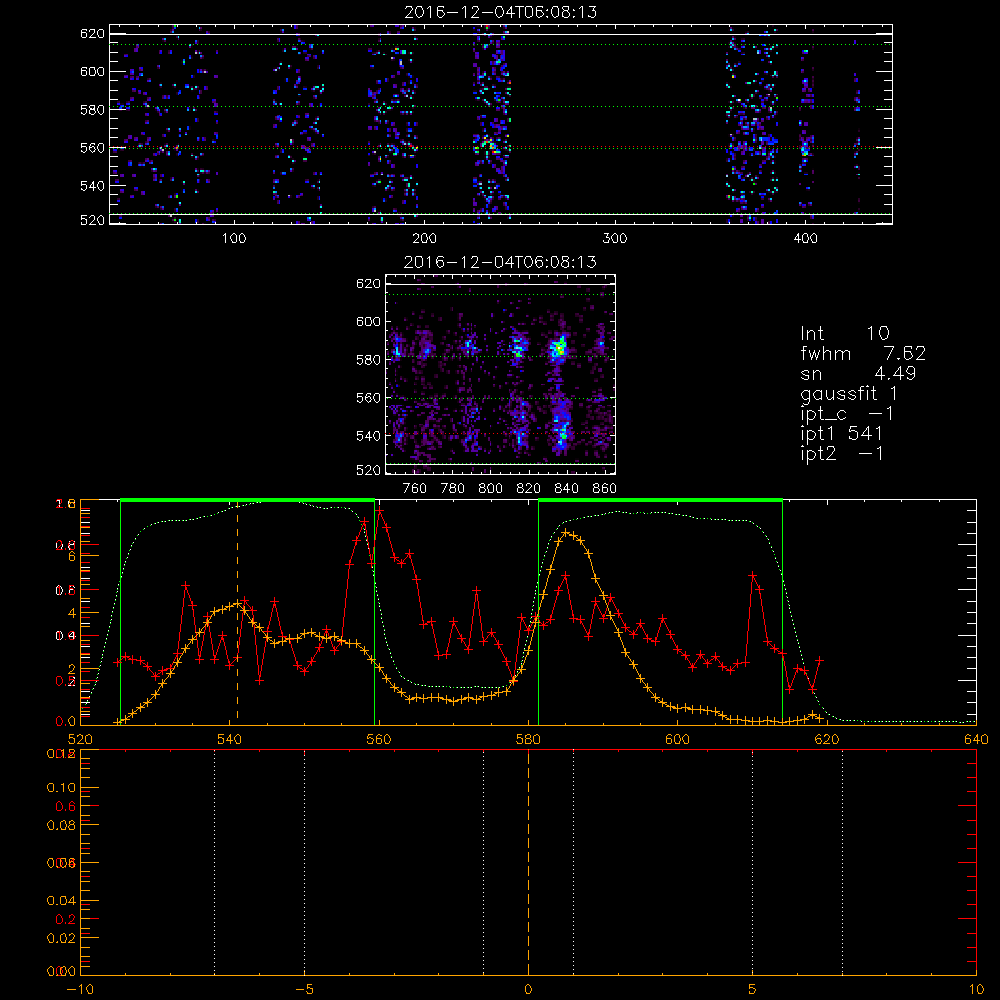The image size is (1000, 1000).
Task: Click the orange dashed center line in bottom plot
Action: pyautogui.click(x=528, y=862)
